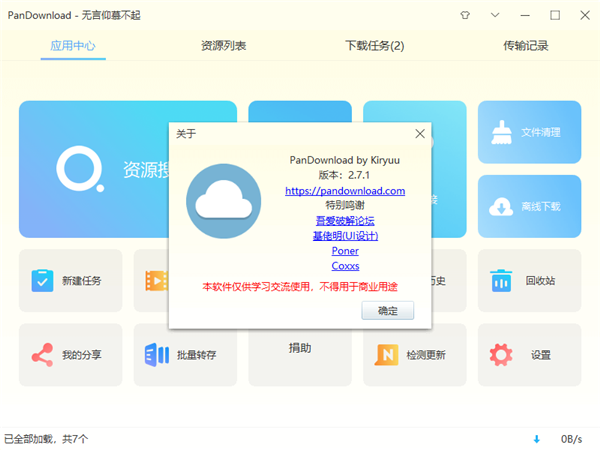Click the Poner link
This screenshot has width=600, height=450.
point(345,251)
